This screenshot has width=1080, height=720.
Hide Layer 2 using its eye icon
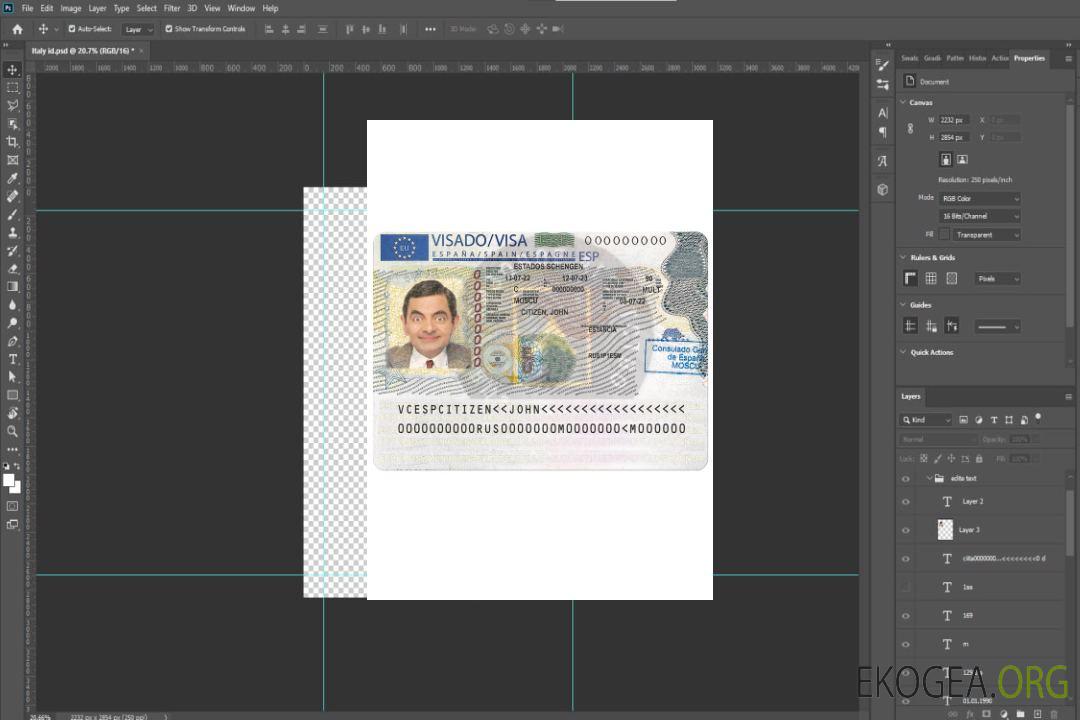point(906,502)
